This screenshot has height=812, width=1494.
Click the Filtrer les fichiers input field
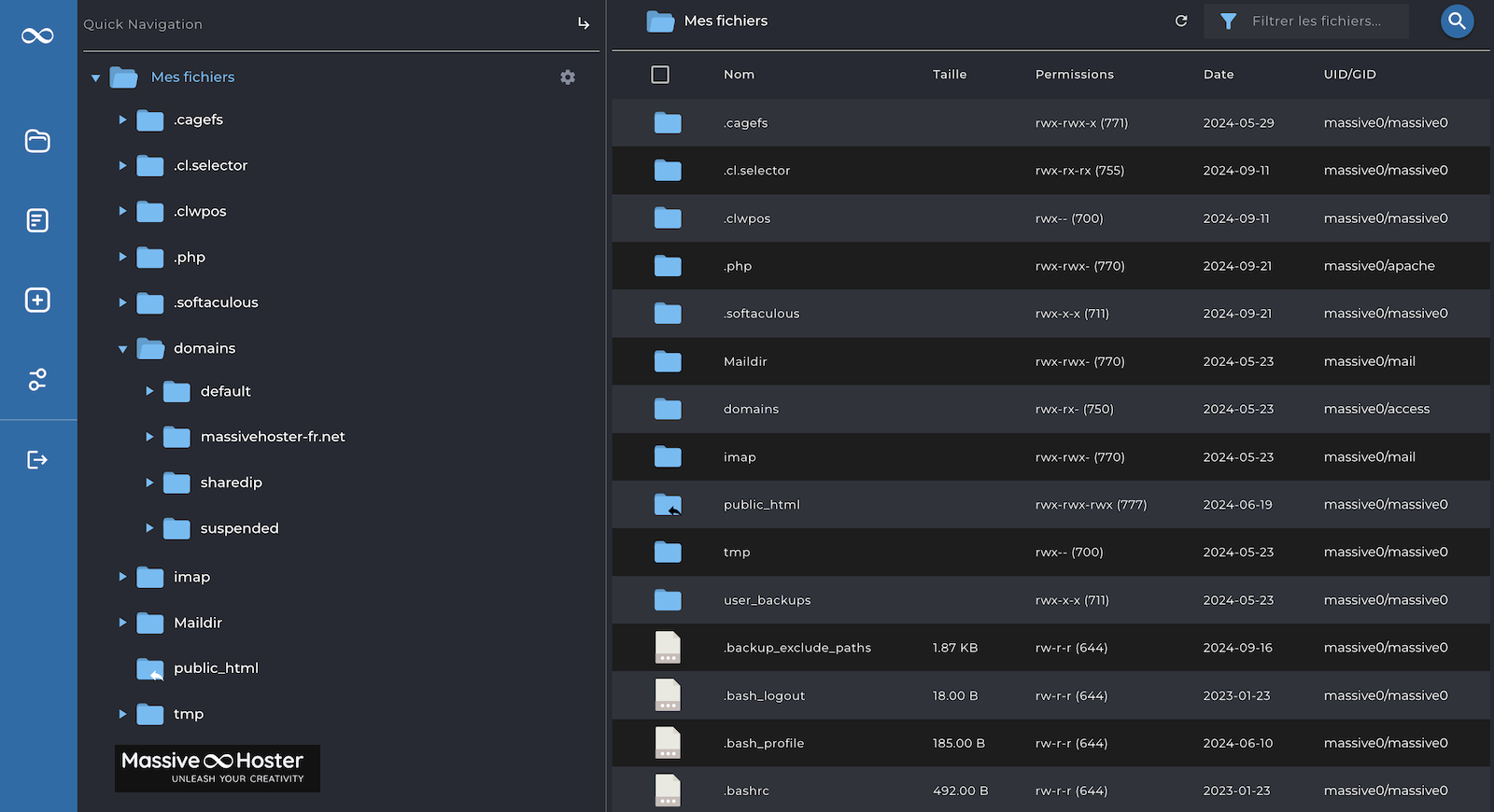1317,21
